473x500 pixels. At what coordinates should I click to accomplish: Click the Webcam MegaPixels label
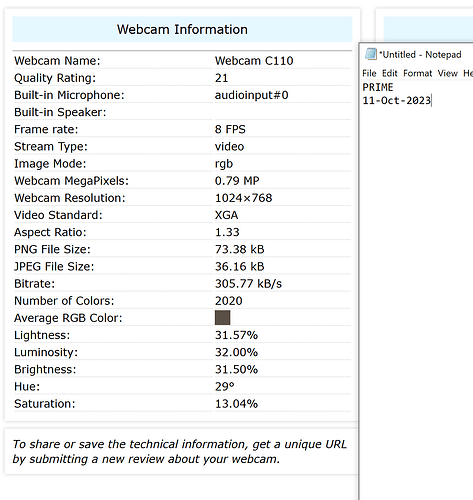click(x=71, y=181)
